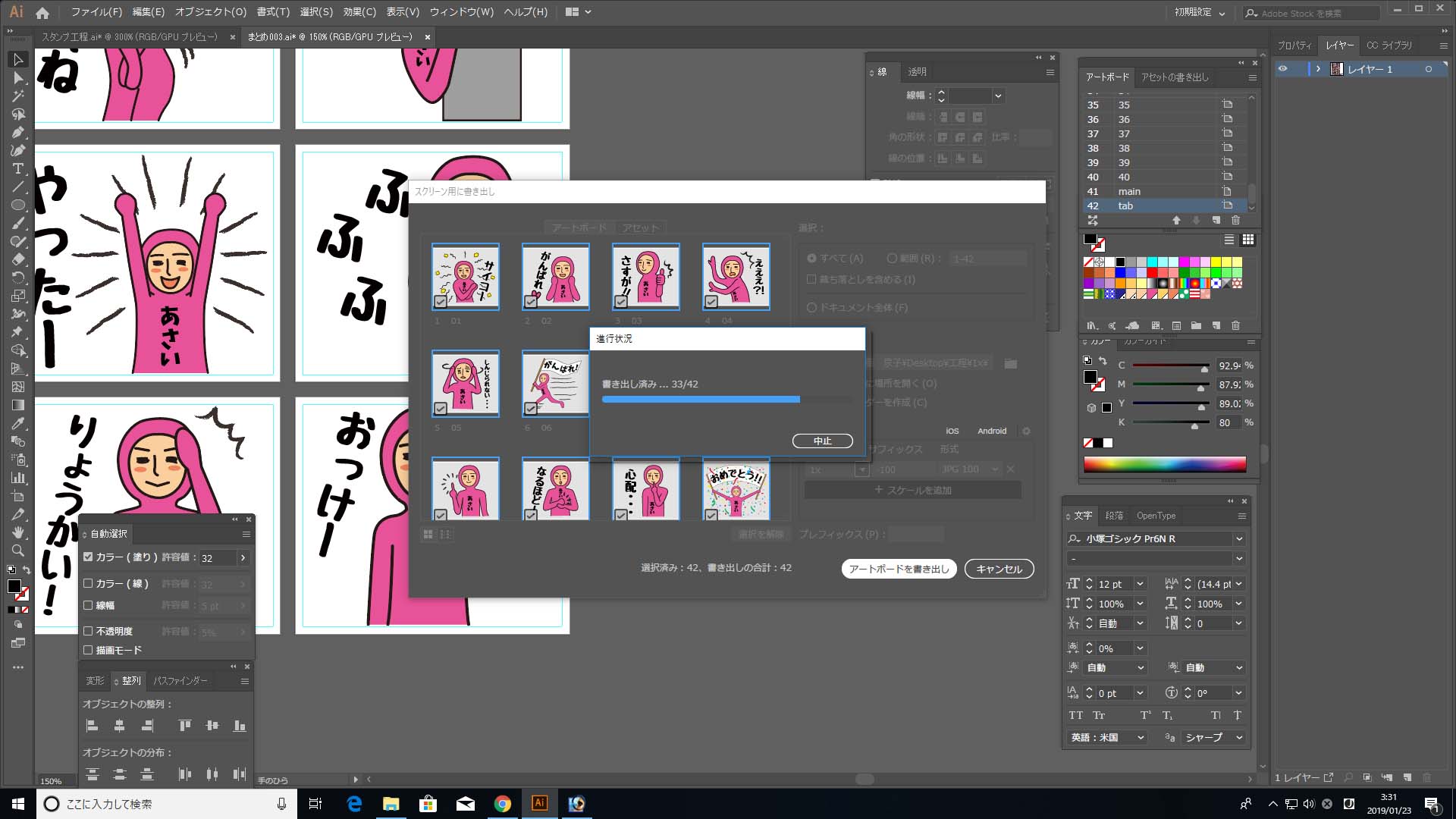Viewport: 1456px width, 819px height.
Task: Select the Ellipse tool
Action: (18, 205)
